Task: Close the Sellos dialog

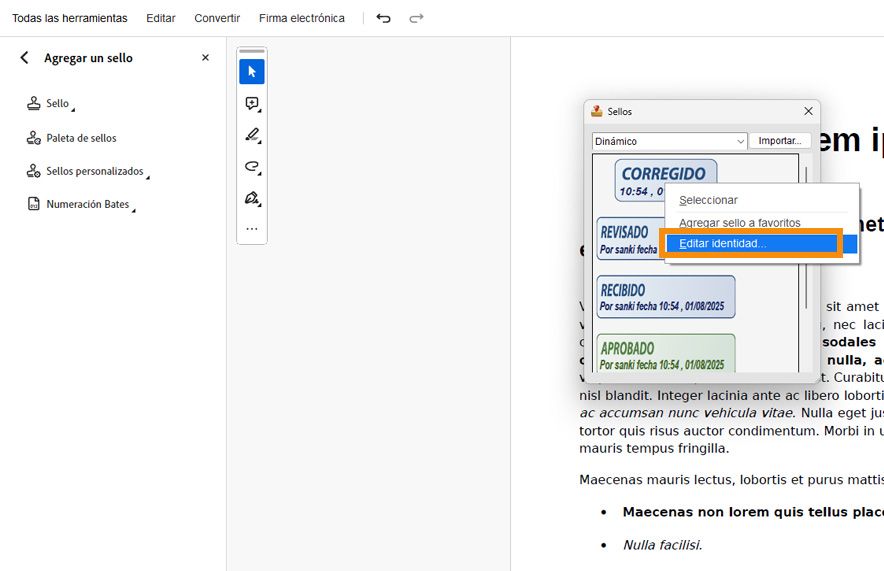Action: tap(808, 111)
